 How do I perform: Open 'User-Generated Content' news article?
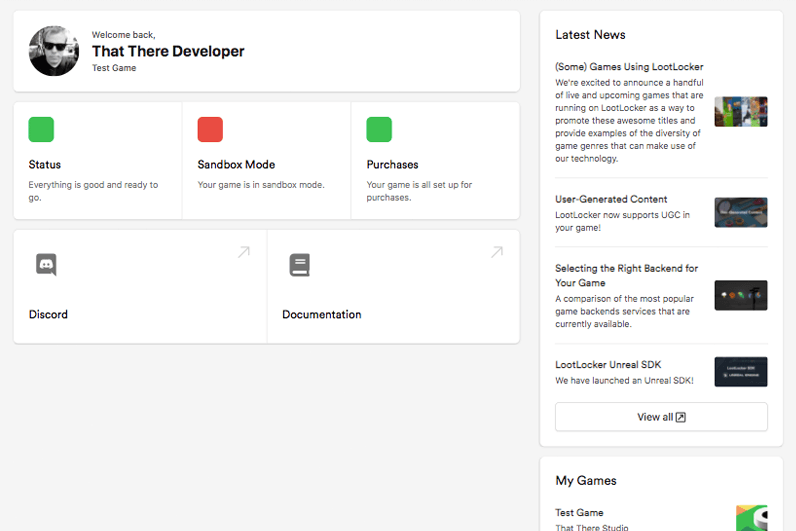coord(611,199)
